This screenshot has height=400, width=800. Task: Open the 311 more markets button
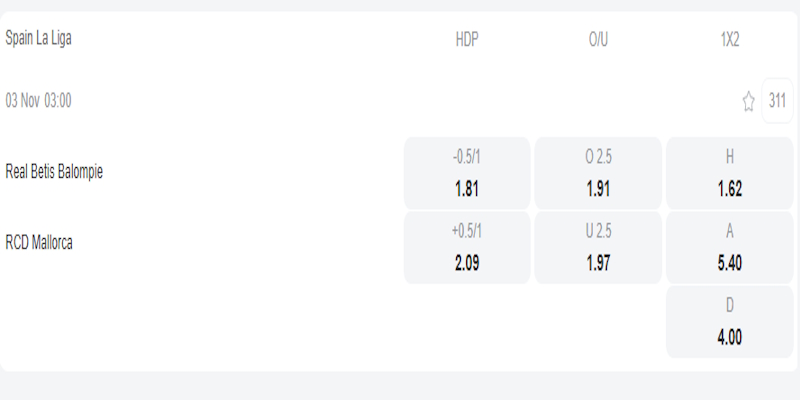coord(777,100)
